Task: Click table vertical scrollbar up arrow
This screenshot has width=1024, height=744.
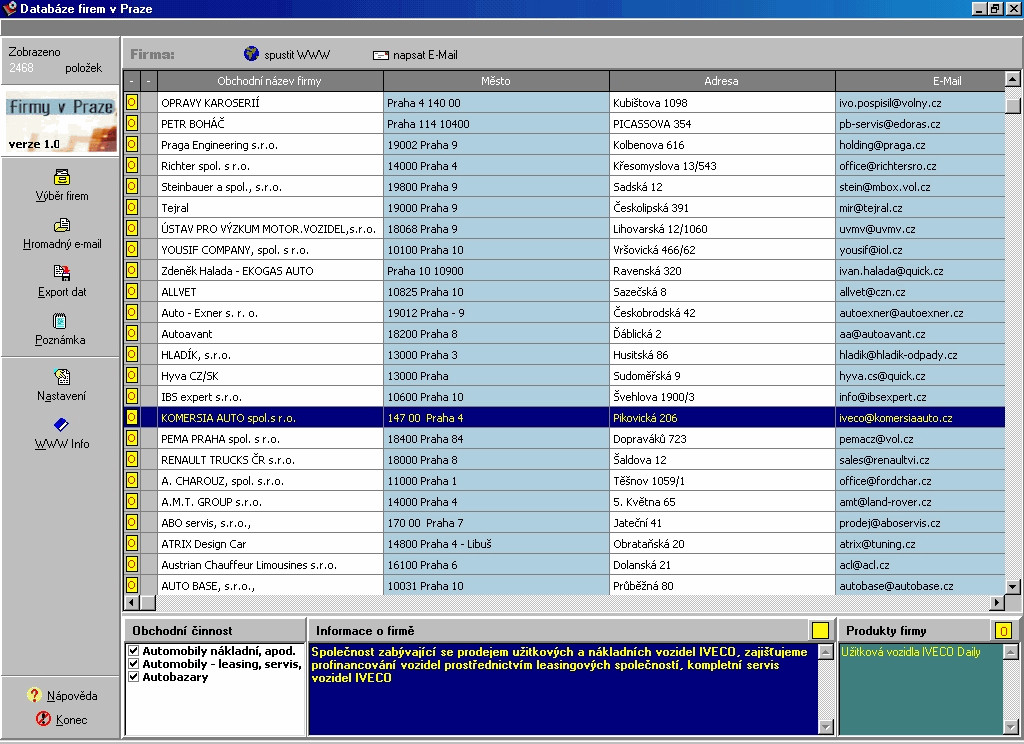Action: tap(1012, 79)
